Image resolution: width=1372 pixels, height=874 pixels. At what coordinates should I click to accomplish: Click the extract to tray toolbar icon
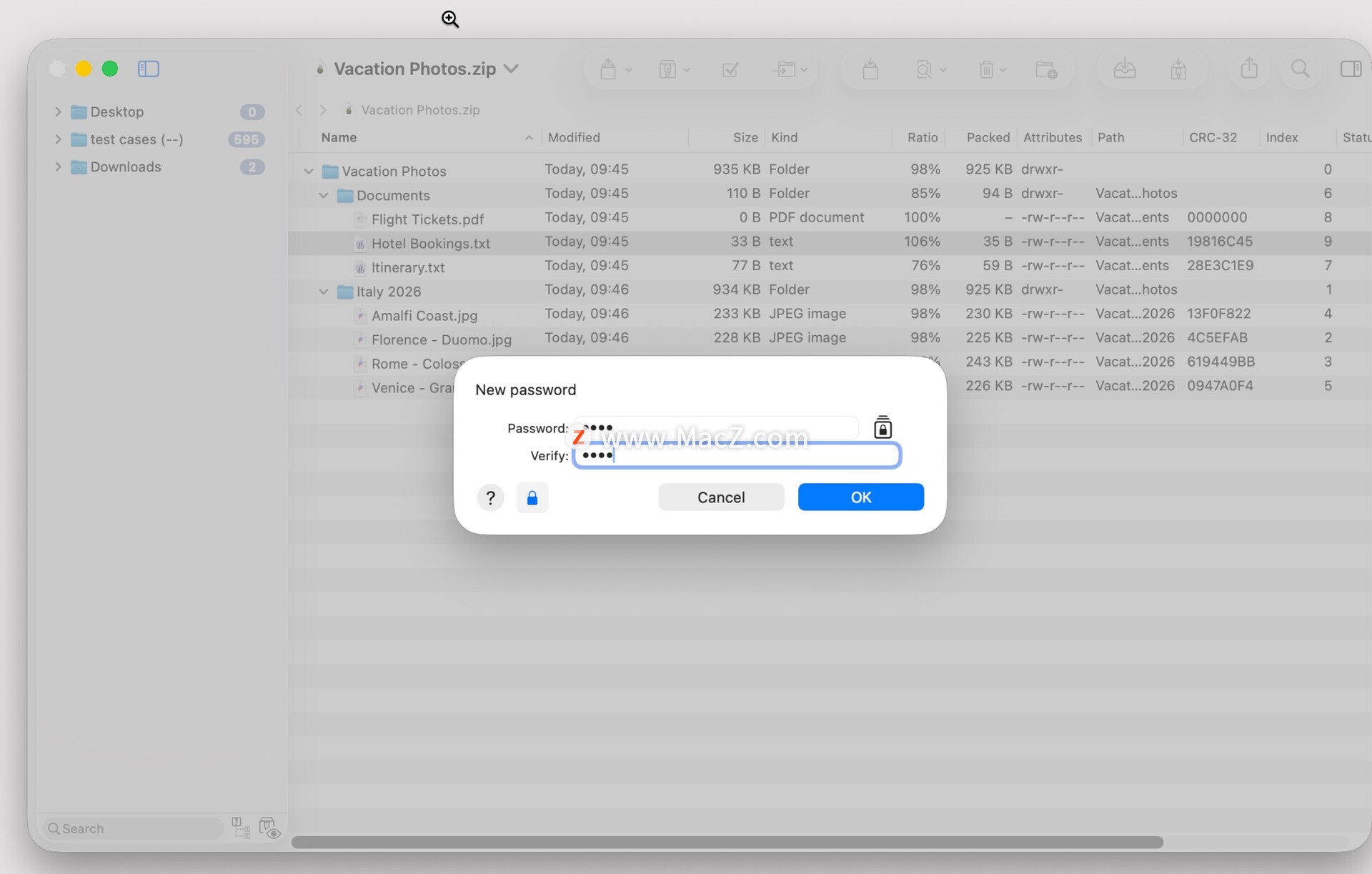[x=1125, y=69]
